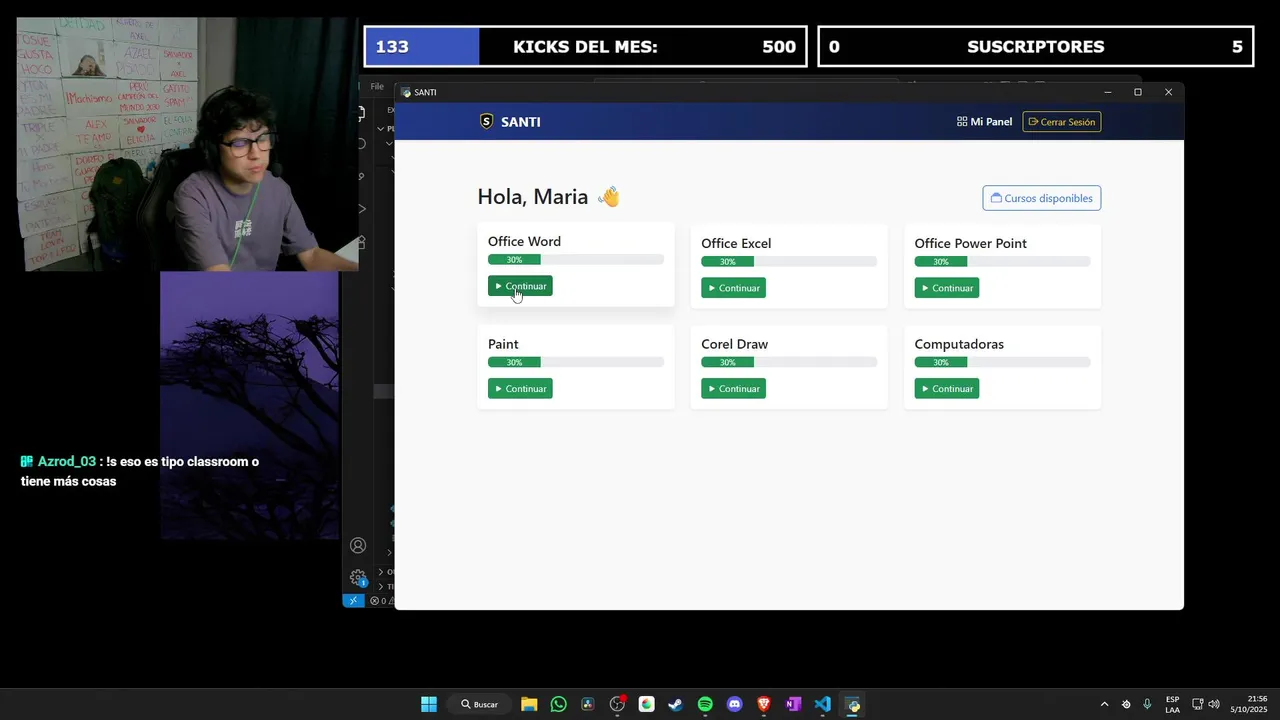The width and height of the screenshot is (1280, 720).
Task: Open VS Code Manage gear icon
Action: coord(358,578)
